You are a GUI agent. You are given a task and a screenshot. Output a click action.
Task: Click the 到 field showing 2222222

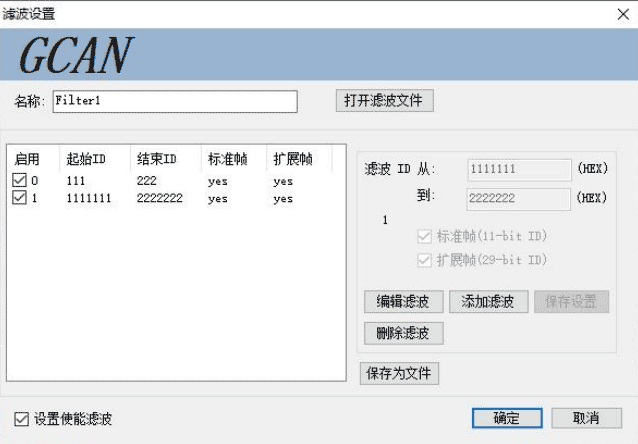[519, 198]
